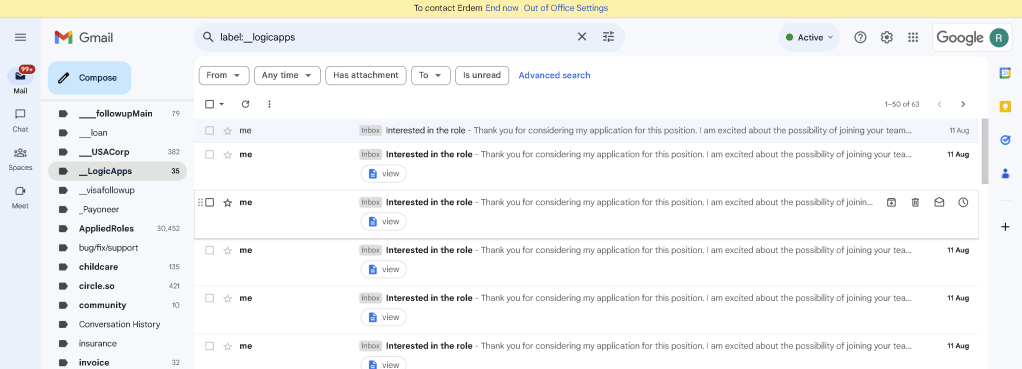Screen dimensions: 1022x369
Task: Open the Any time filter dropdown
Action: (x=287, y=75)
